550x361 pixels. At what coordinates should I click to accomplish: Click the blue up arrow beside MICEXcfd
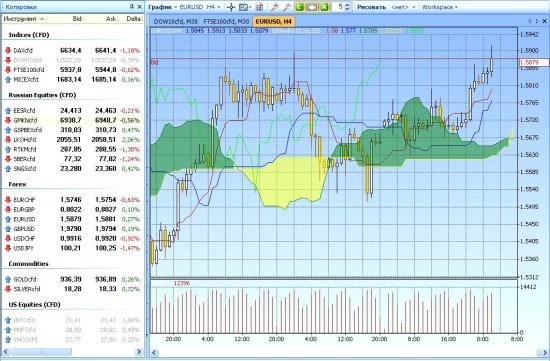pyautogui.click(x=8, y=80)
